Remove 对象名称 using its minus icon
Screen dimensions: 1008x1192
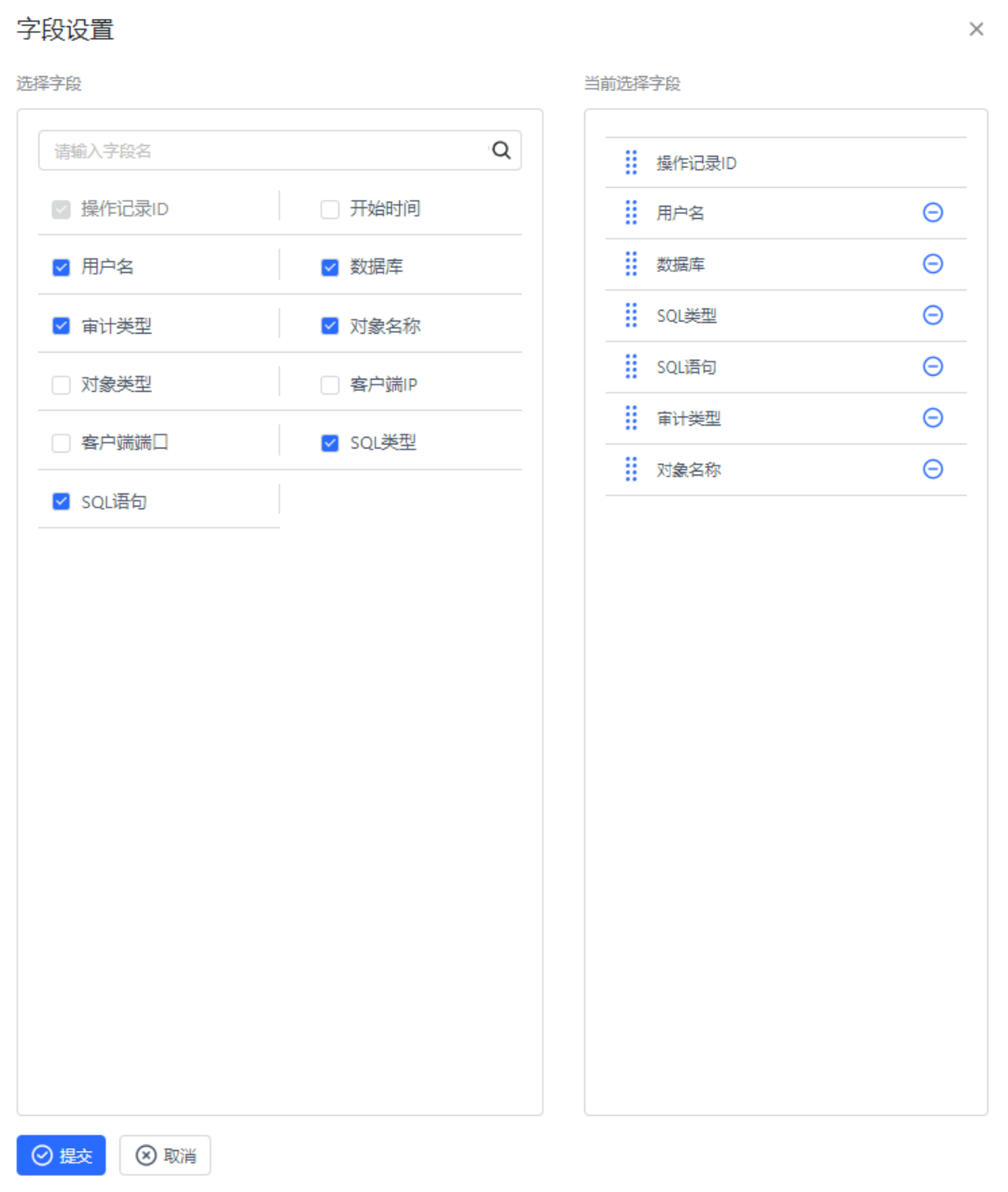pyautogui.click(x=932, y=469)
